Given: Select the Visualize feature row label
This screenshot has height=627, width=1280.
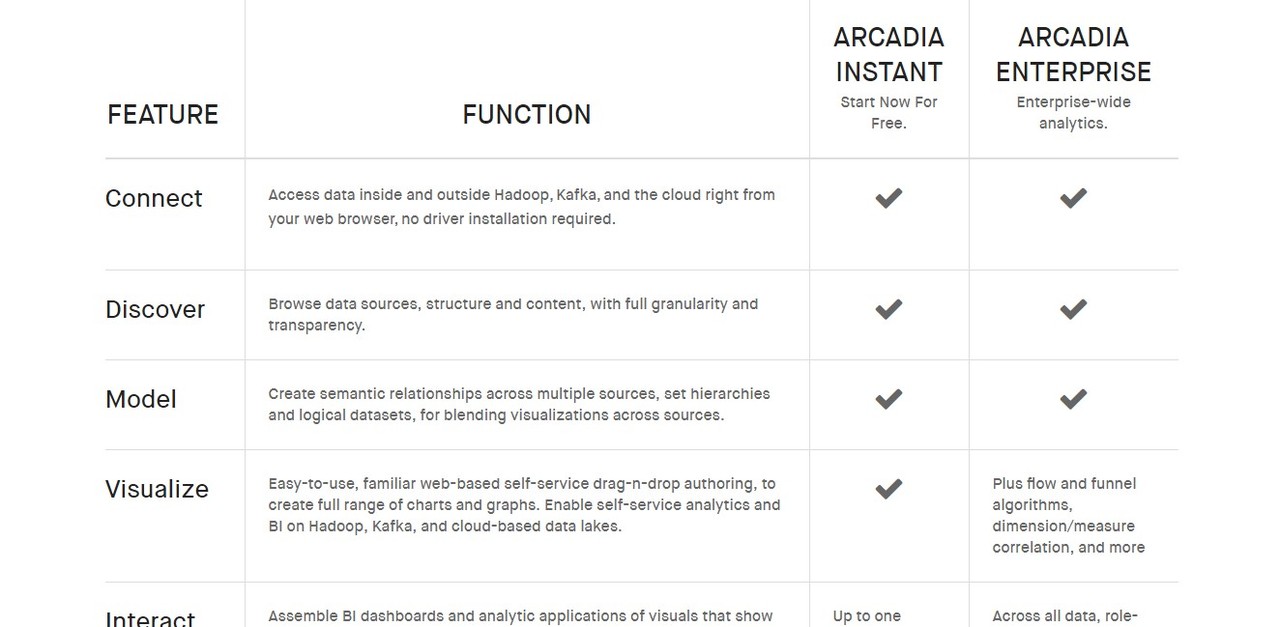Looking at the screenshot, I should click(157, 490).
